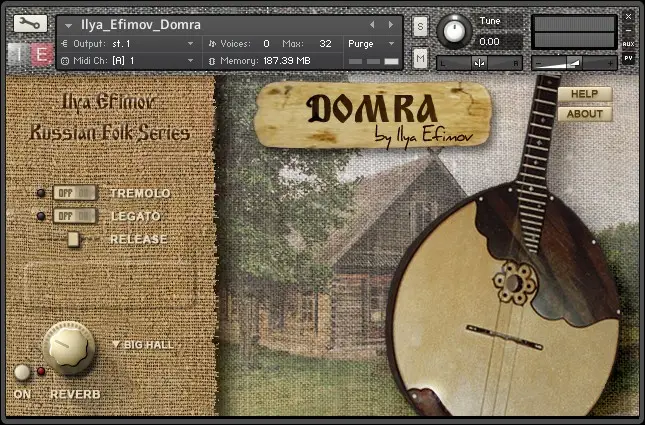This screenshot has height=425, width=645.
Task: Go to previous instrument preset arrow
Action: pos(372,25)
